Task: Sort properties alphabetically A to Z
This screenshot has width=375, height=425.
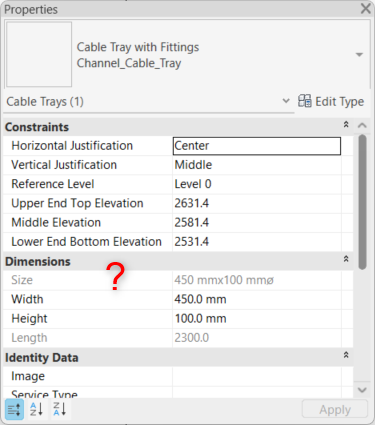Action: pos(36,409)
